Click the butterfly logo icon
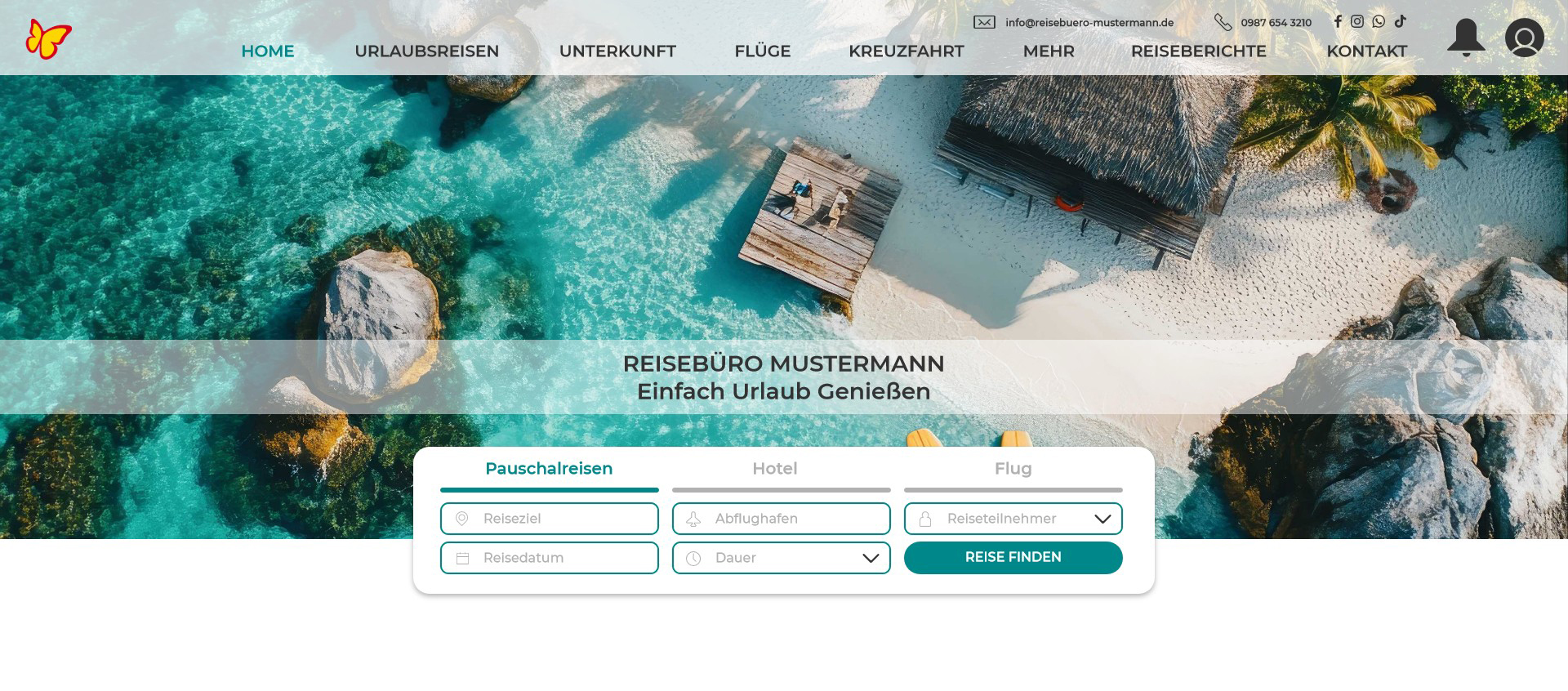 (49, 38)
